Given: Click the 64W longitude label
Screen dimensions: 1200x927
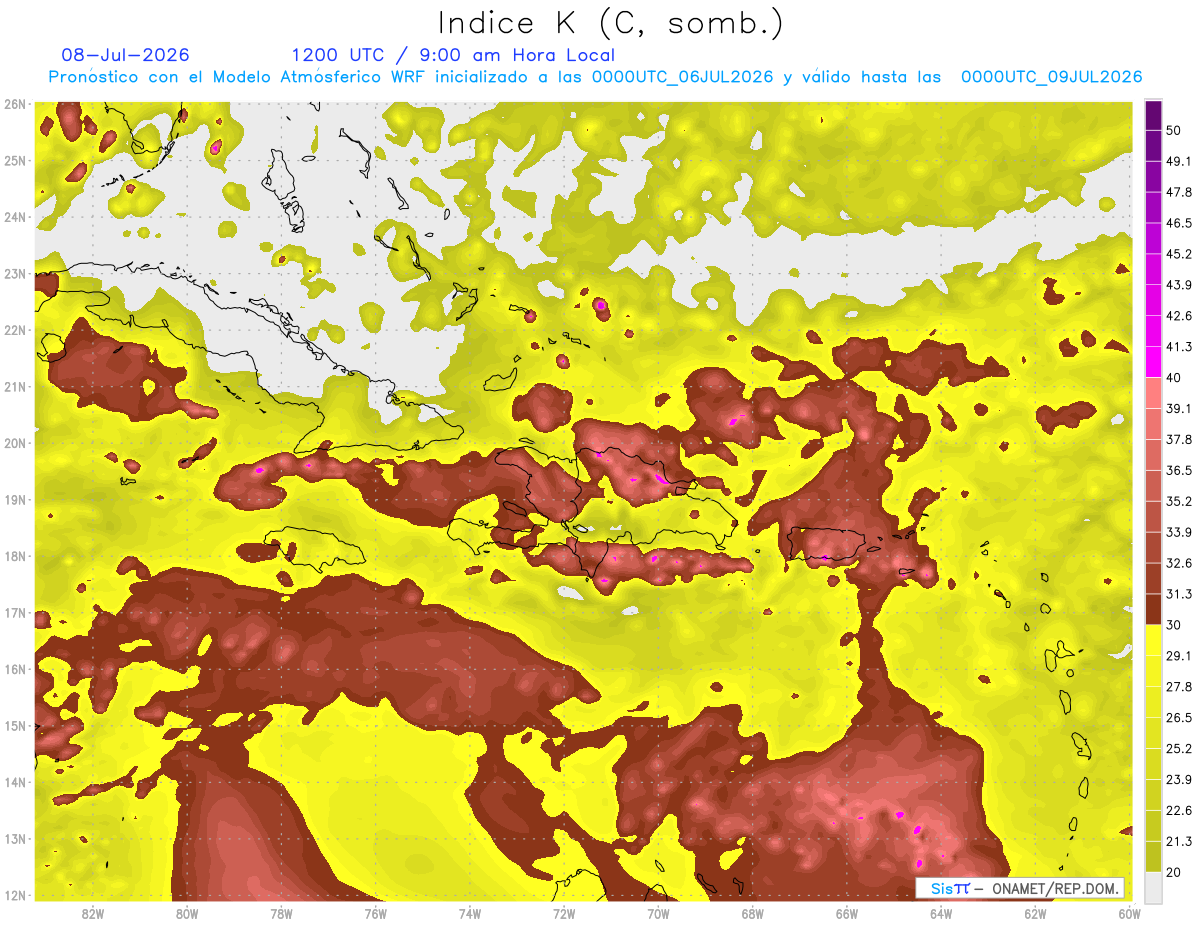Looking at the screenshot, I should click(941, 914).
